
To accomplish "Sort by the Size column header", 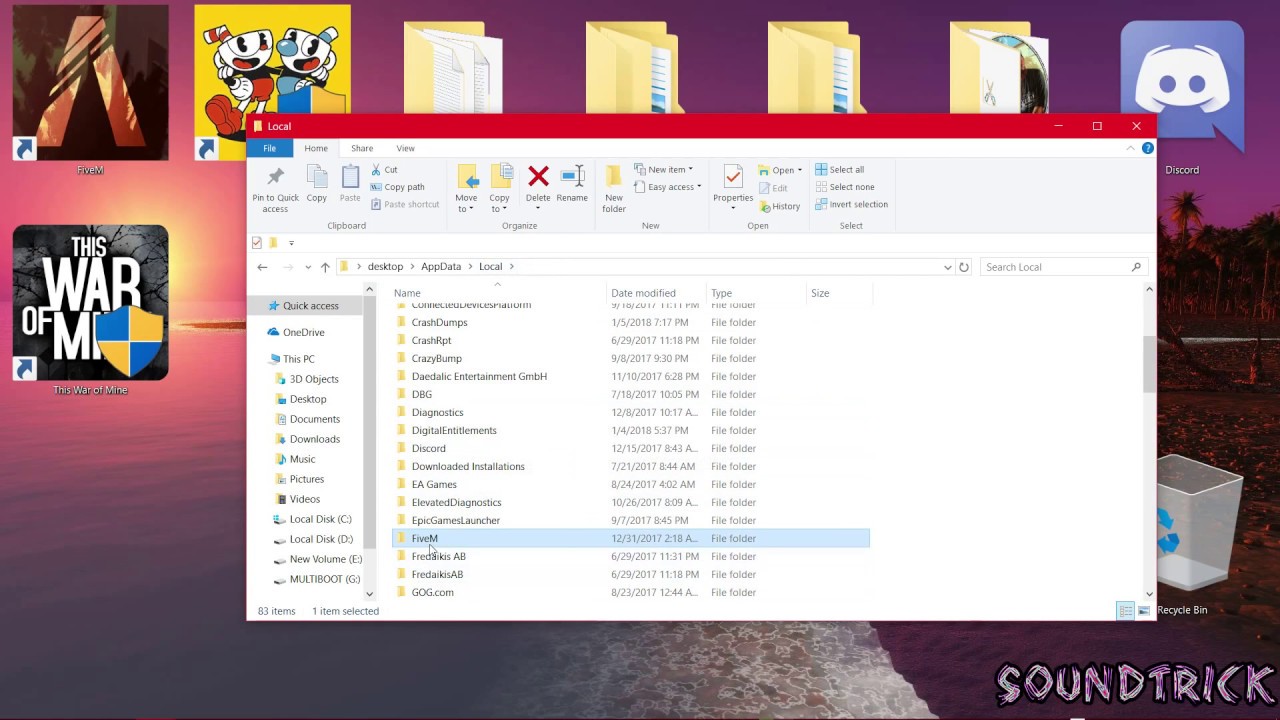I will point(839,293).
